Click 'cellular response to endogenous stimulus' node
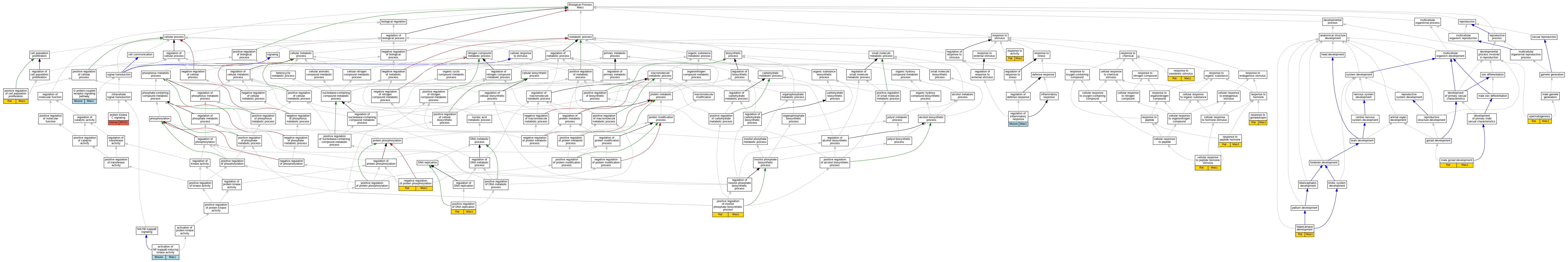Image resolution: width=1568 pixels, height=262 pixels. [x=1228, y=96]
